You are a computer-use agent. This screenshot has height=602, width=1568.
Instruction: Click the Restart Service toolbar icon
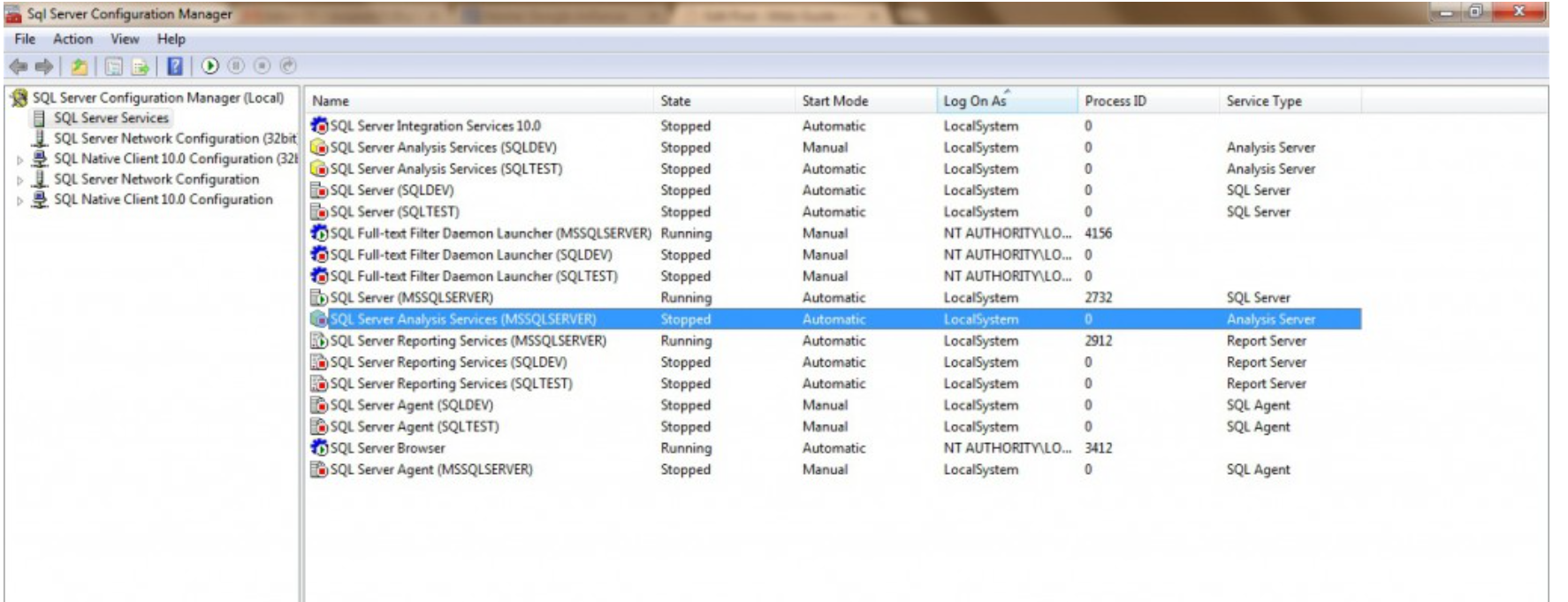288,65
